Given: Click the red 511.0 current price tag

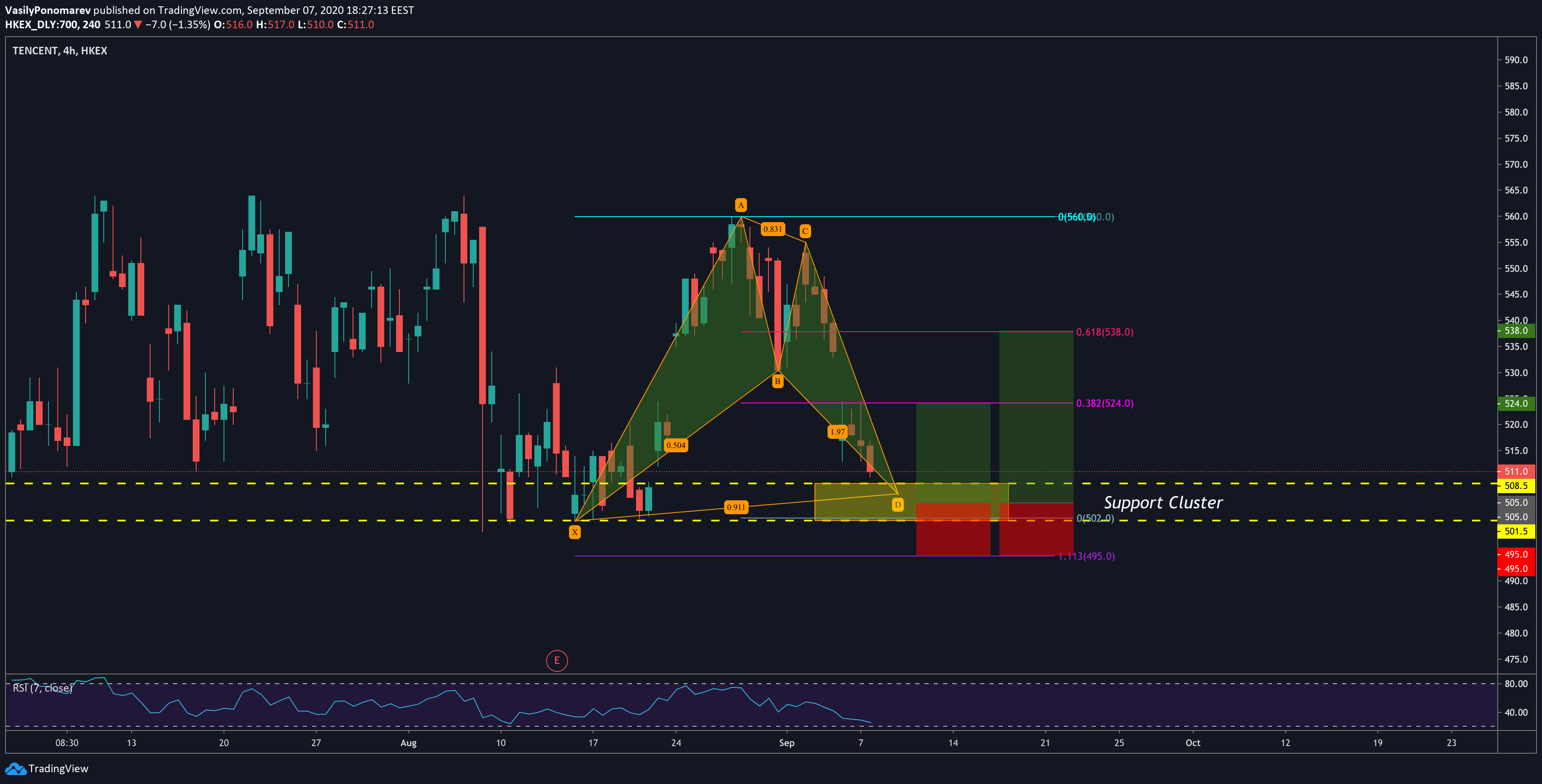Looking at the screenshot, I should pyautogui.click(x=1516, y=471).
